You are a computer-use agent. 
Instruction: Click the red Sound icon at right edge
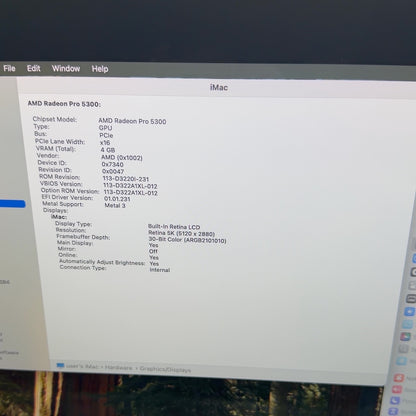click(397, 389)
